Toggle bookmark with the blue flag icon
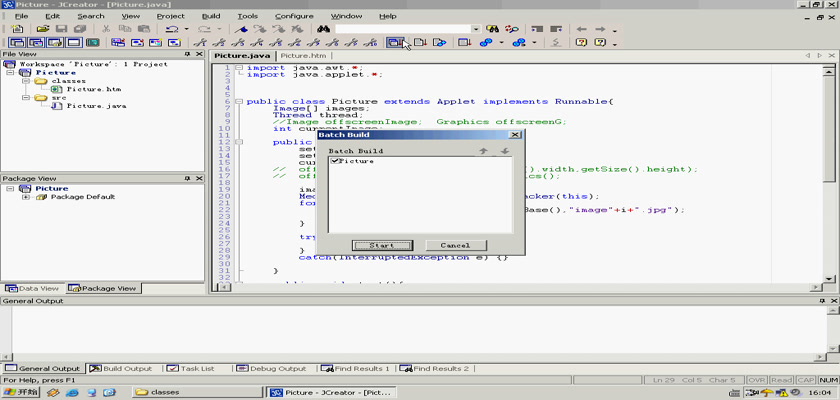The image size is (840, 400). (241, 29)
